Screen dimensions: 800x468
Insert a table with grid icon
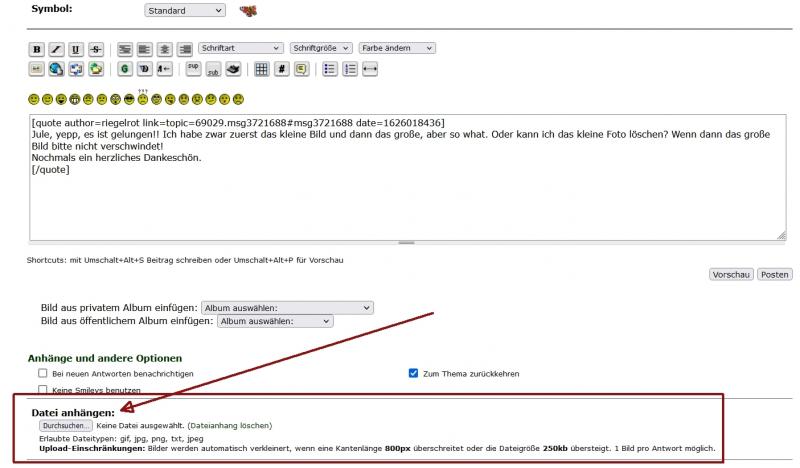(260, 70)
